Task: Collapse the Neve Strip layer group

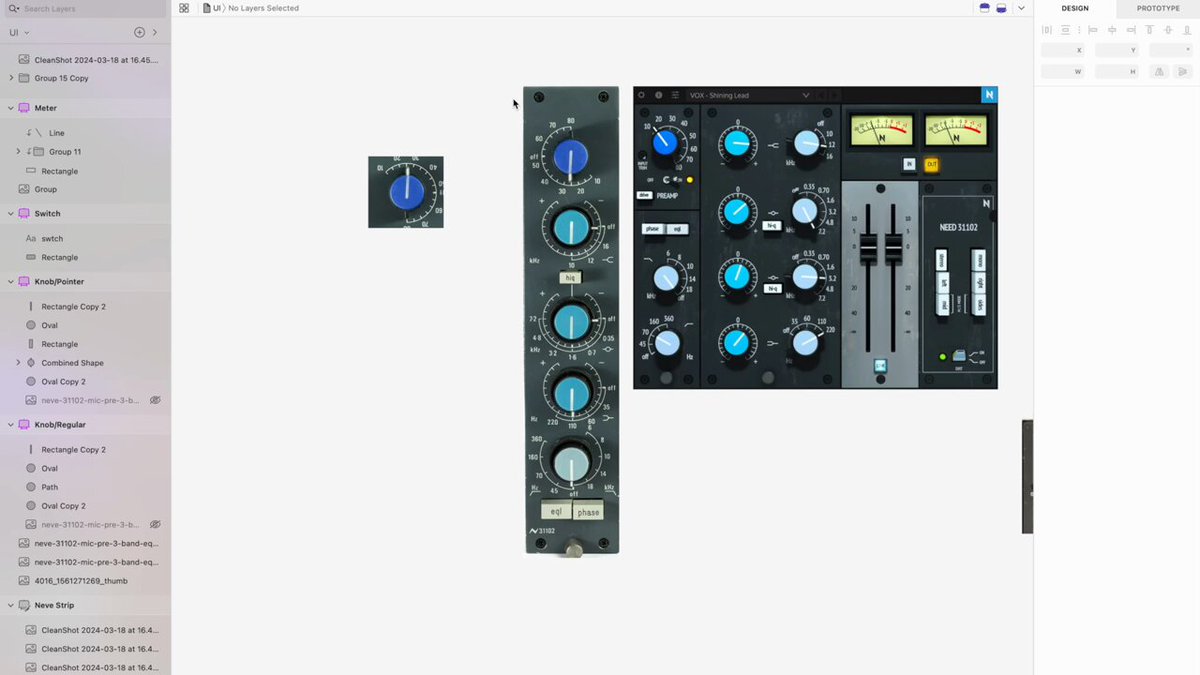Action: 11,606
